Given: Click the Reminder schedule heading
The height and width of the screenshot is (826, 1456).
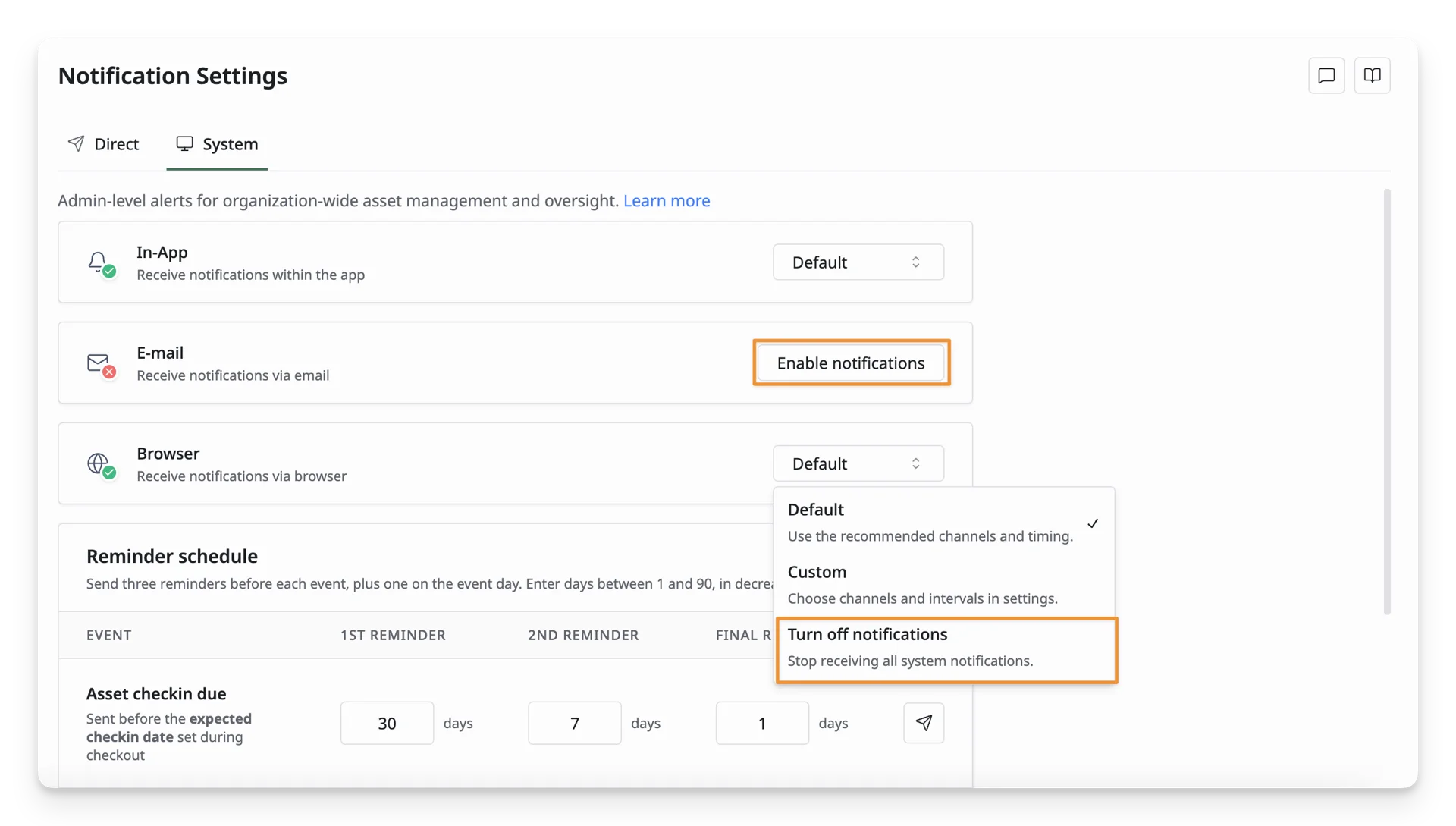Looking at the screenshot, I should click(x=172, y=557).
